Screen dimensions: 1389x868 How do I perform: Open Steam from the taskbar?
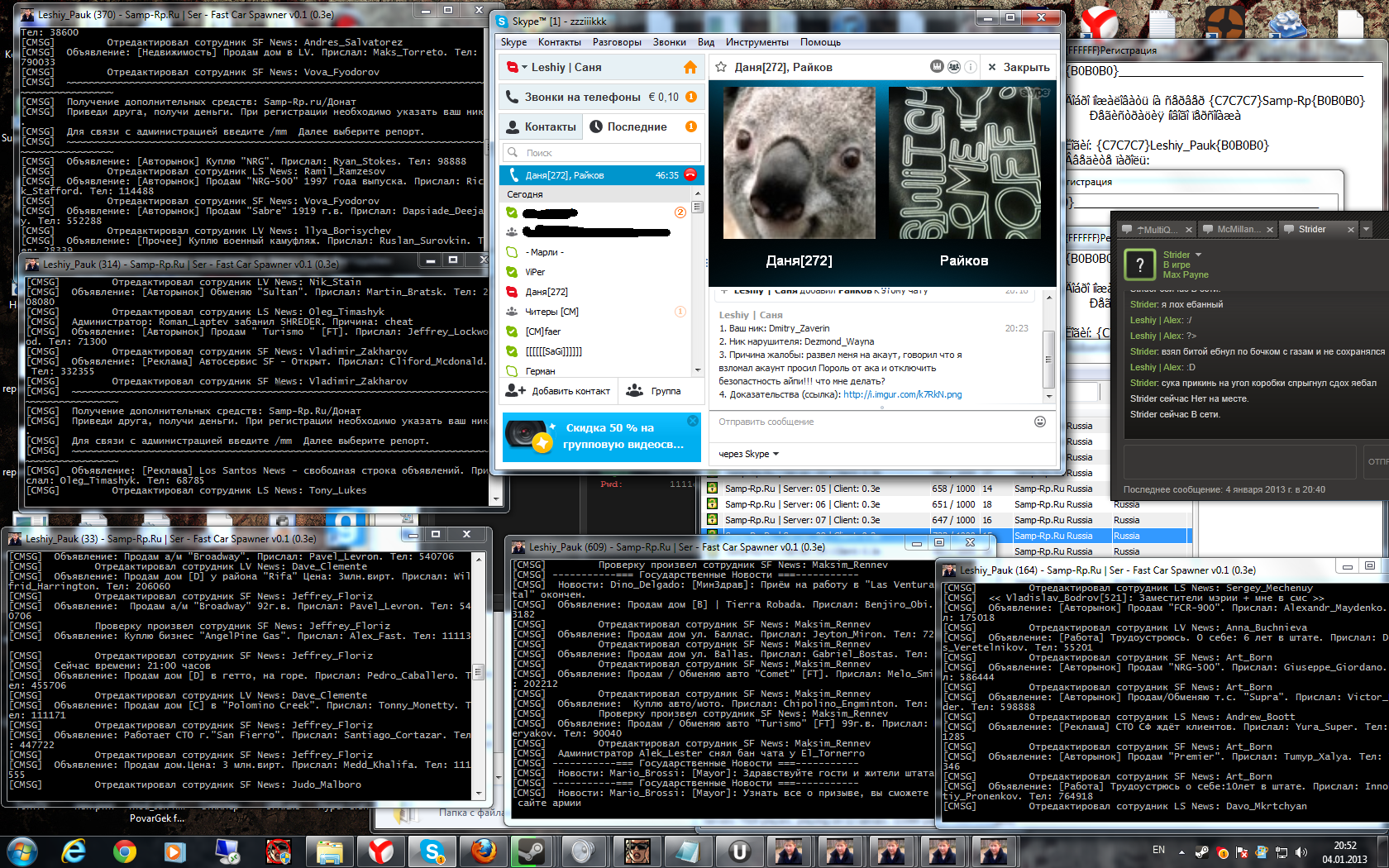click(x=530, y=851)
